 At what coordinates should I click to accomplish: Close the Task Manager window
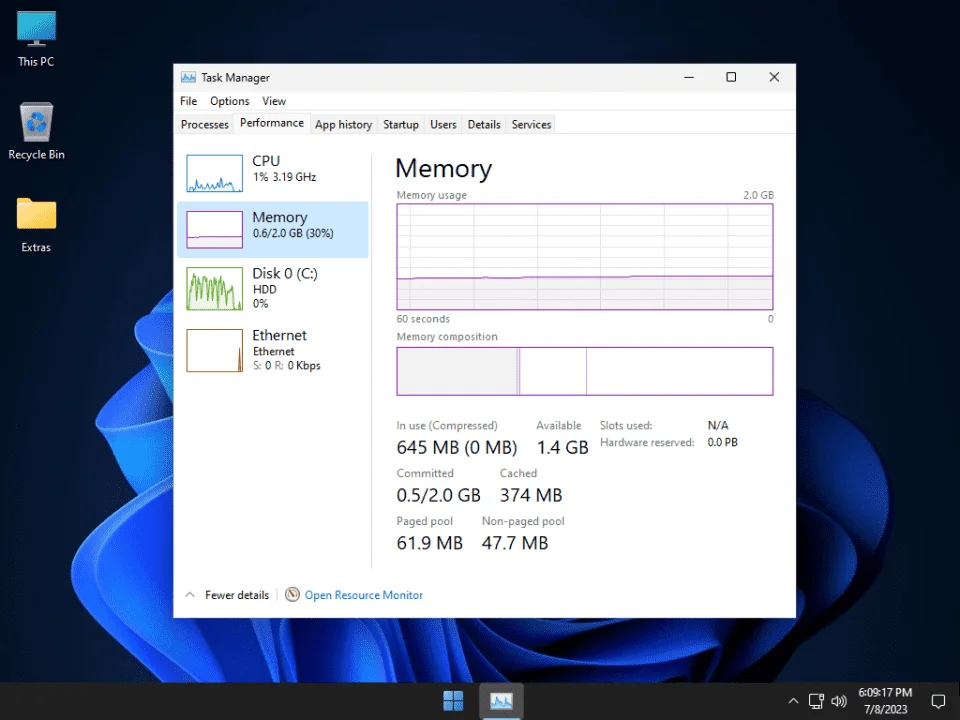[774, 77]
